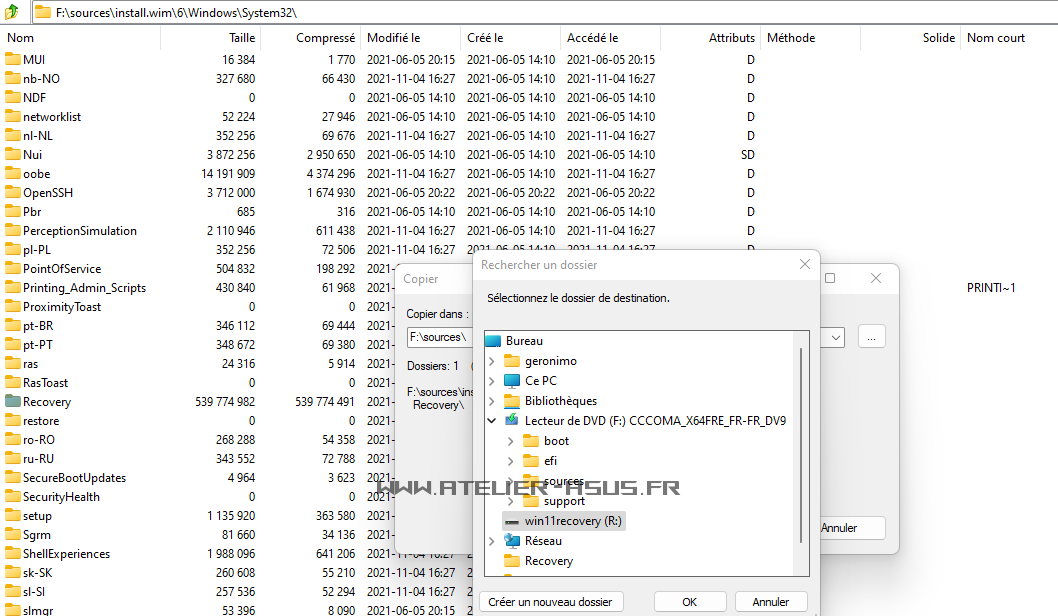Screen dimensions: 1058x616
Task: Open the Recovery folder in the file list
Action: [x=47, y=401]
